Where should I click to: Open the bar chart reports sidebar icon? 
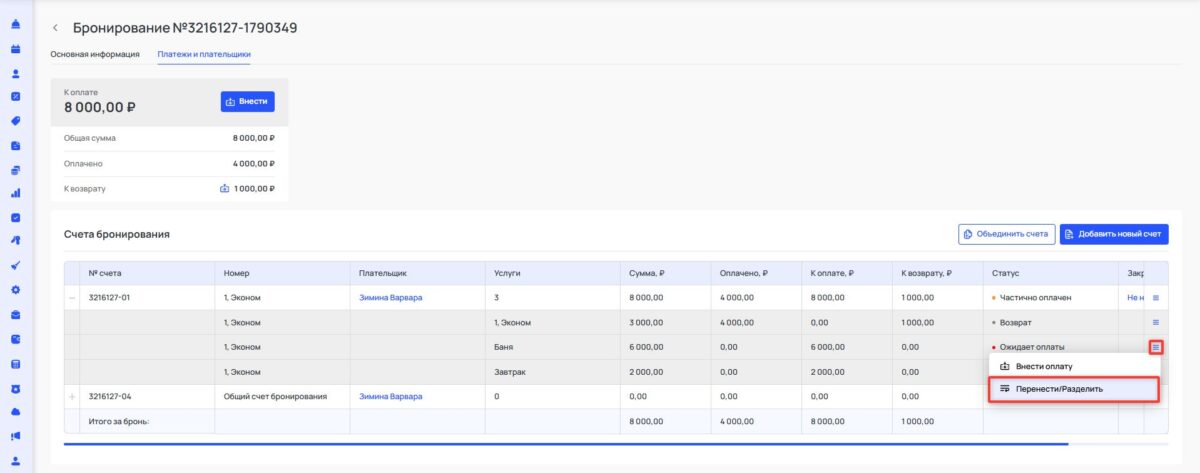tap(15, 193)
